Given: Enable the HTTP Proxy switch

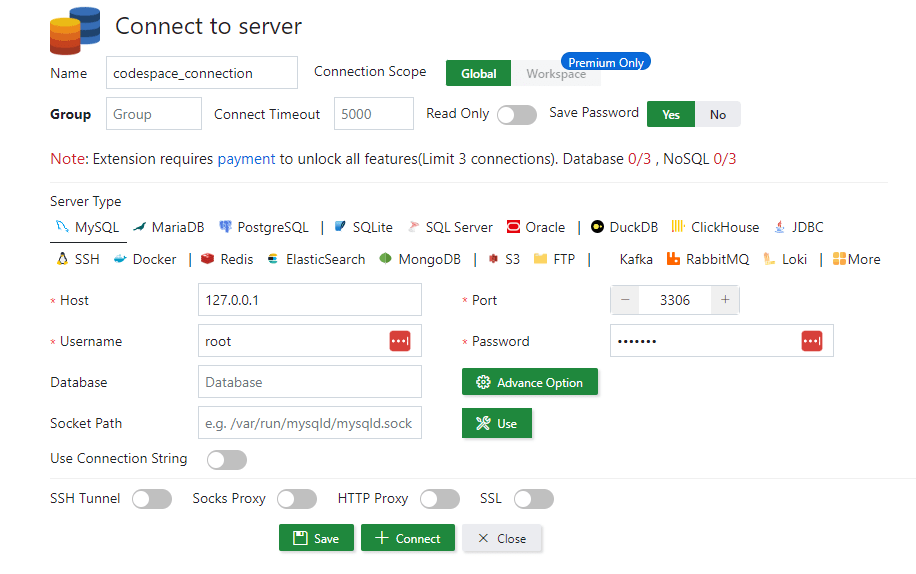Looking at the screenshot, I should coord(440,499).
